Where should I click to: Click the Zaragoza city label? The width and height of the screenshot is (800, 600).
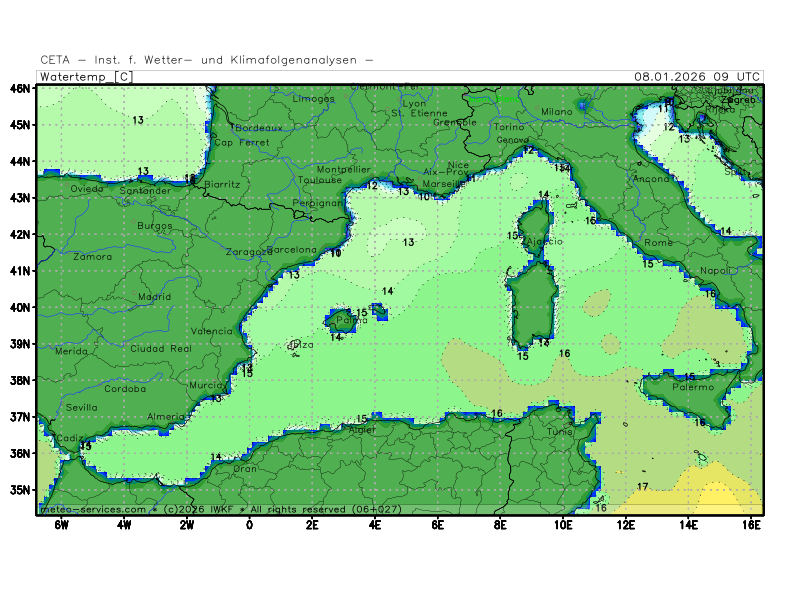click(x=246, y=253)
